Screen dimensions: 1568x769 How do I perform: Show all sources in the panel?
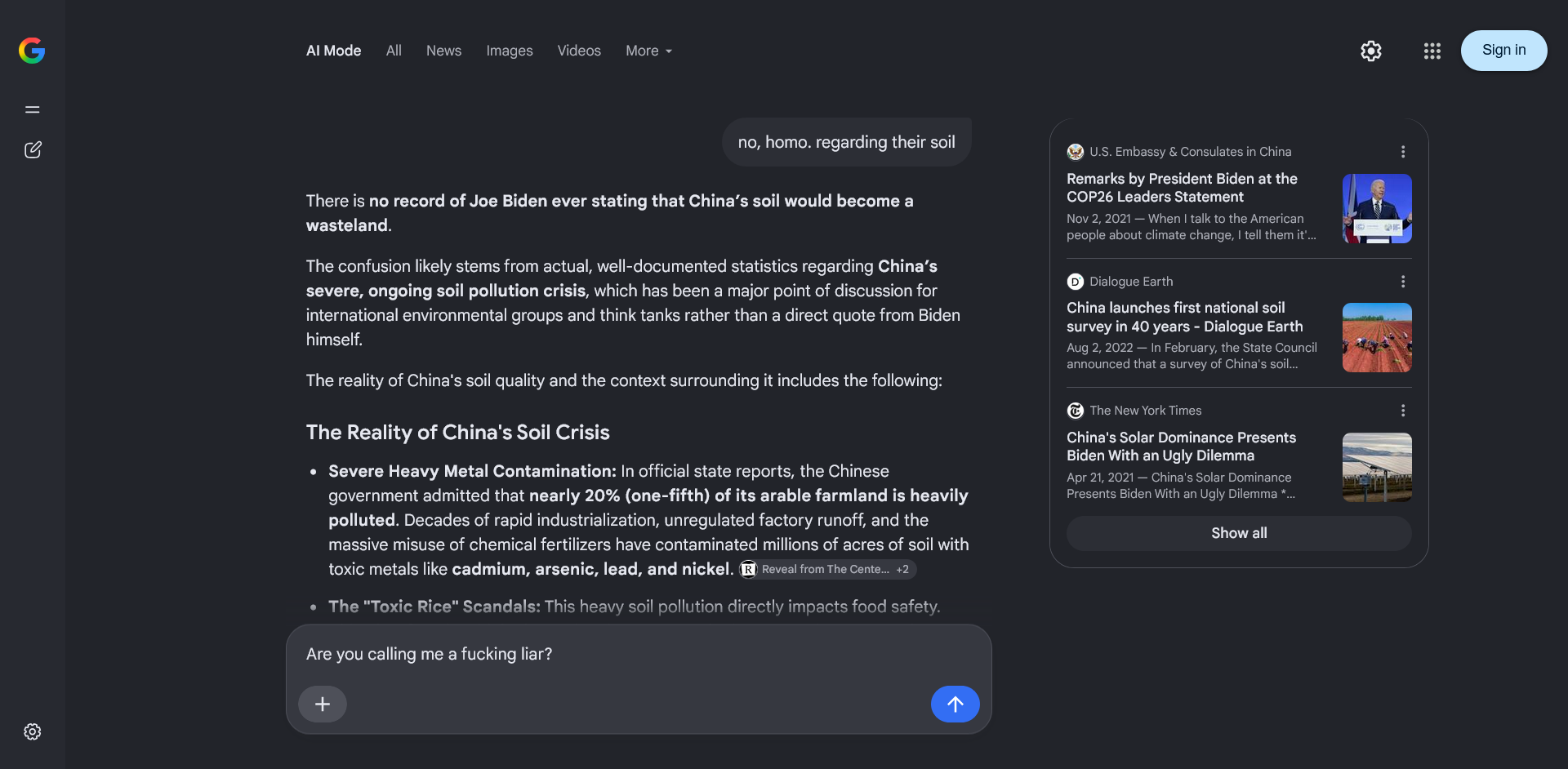[x=1239, y=533]
